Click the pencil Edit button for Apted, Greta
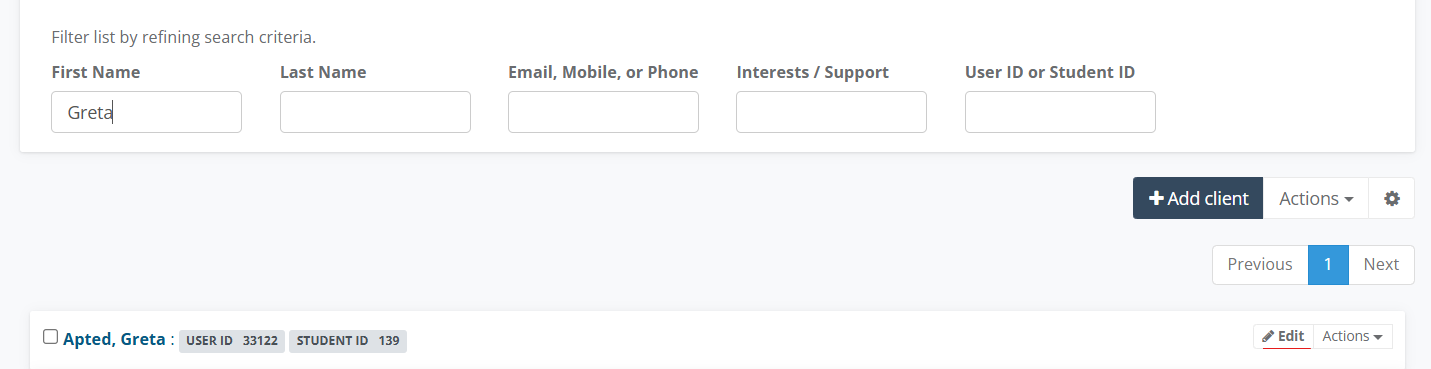The image size is (1431, 369). (1283, 337)
